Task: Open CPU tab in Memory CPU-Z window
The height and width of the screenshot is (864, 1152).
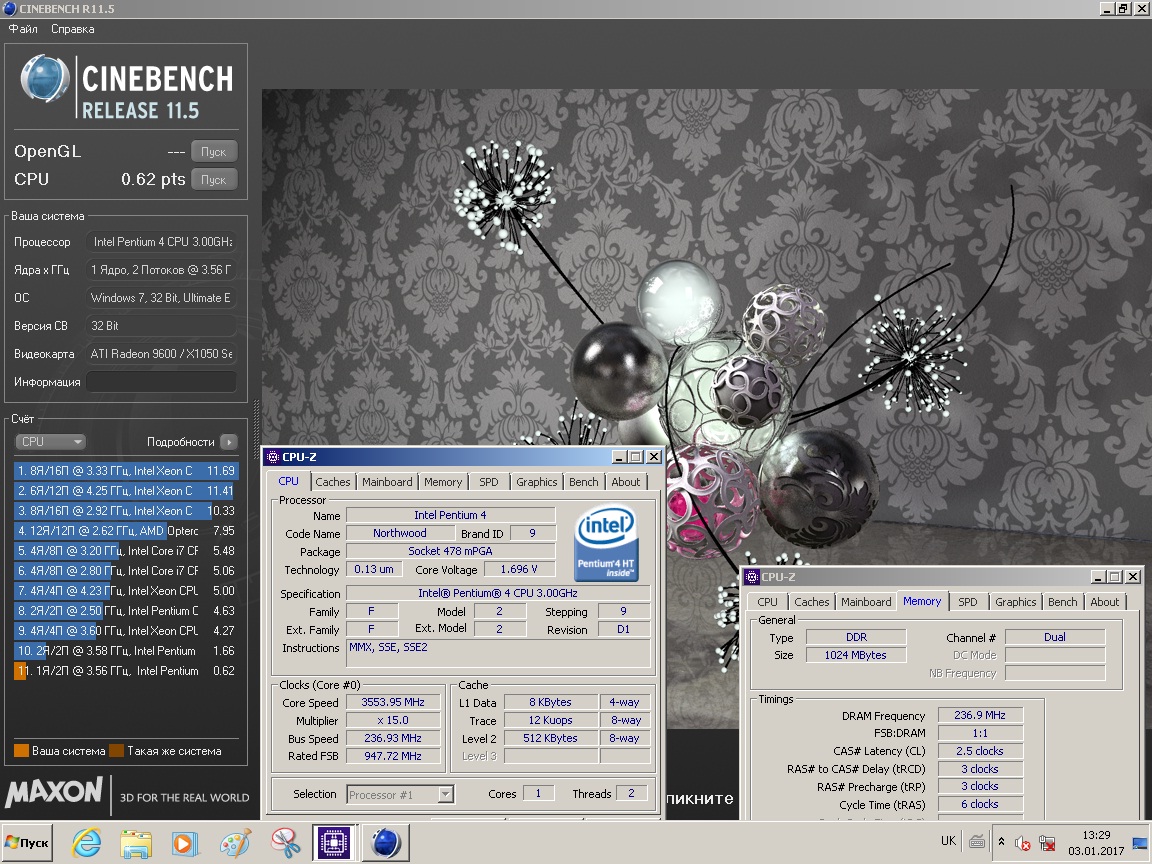Action: [767, 602]
